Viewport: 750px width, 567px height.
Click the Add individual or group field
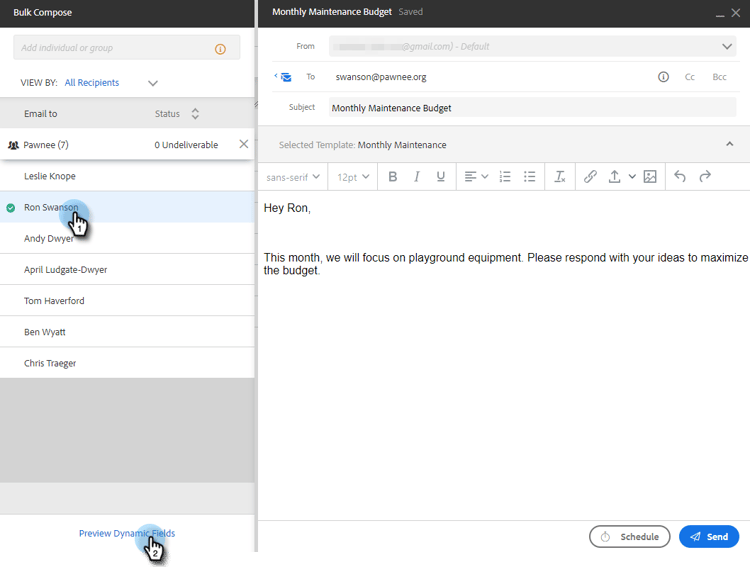click(127, 47)
